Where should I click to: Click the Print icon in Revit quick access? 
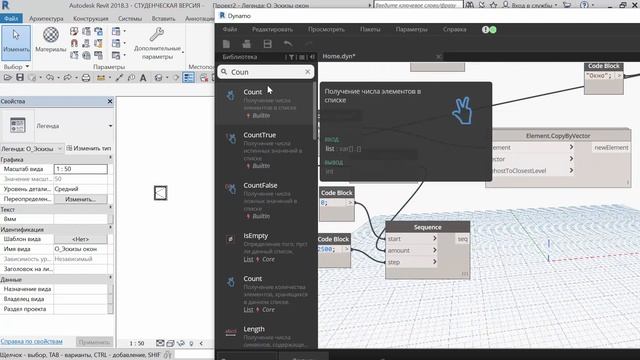click(86, 78)
